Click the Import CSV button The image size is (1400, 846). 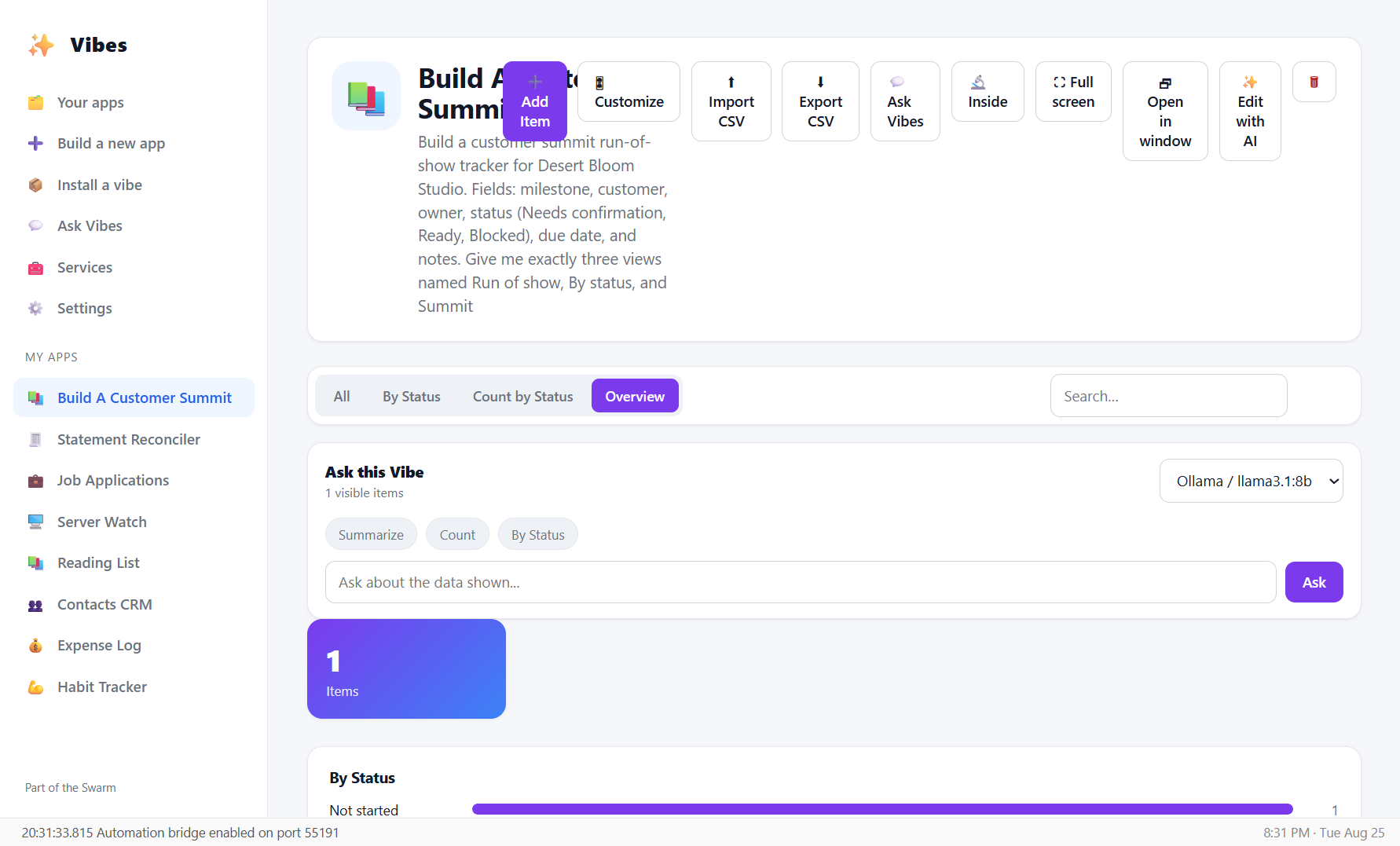(731, 101)
